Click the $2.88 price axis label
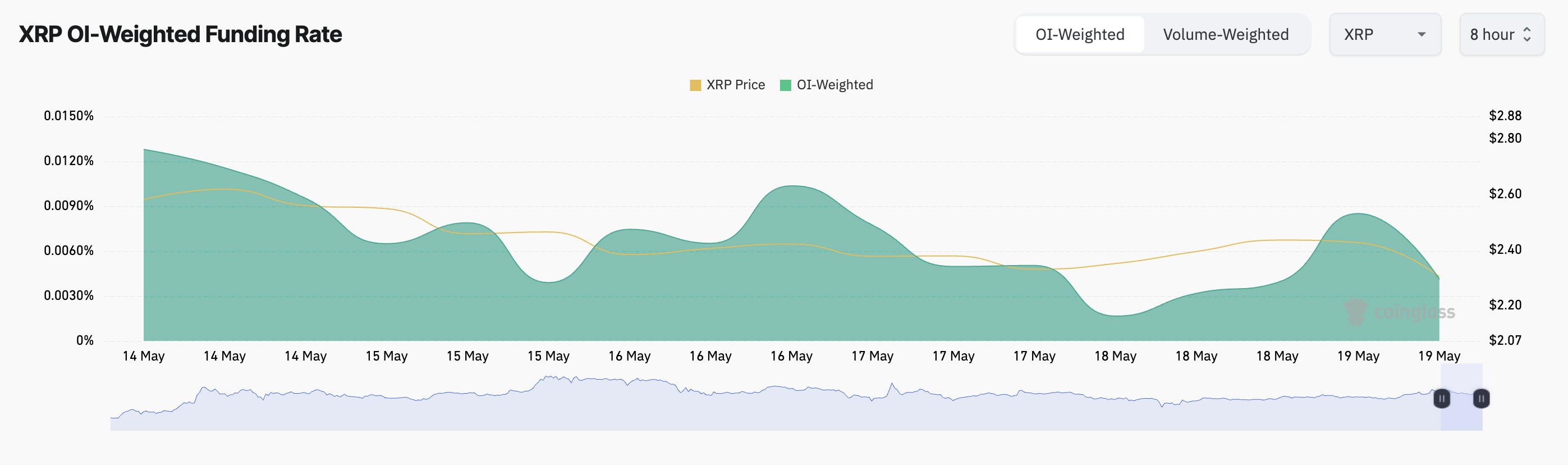This screenshot has height=465, width=1568. (1505, 116)
